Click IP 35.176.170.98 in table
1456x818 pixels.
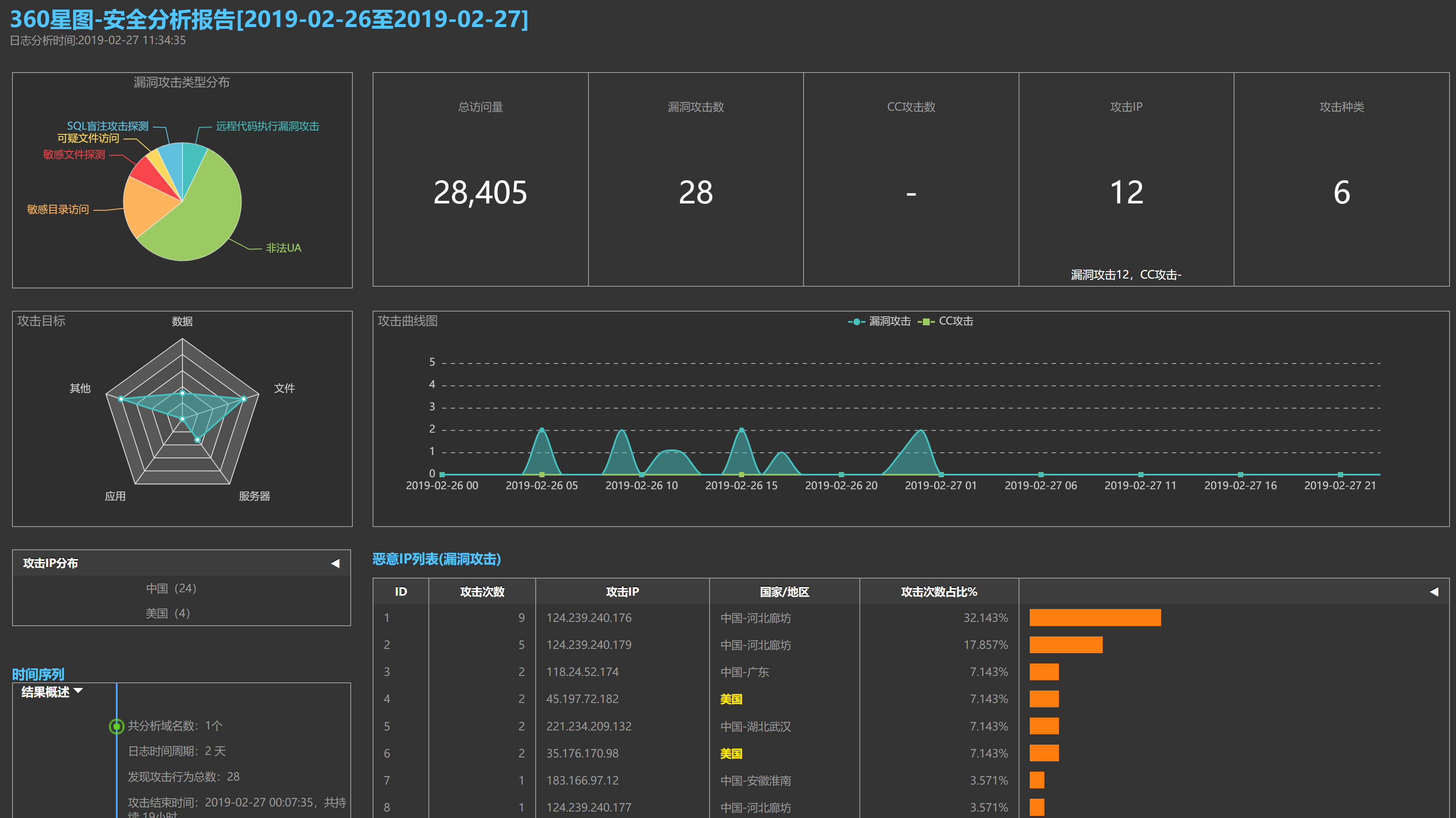click(x=582, y=753)
